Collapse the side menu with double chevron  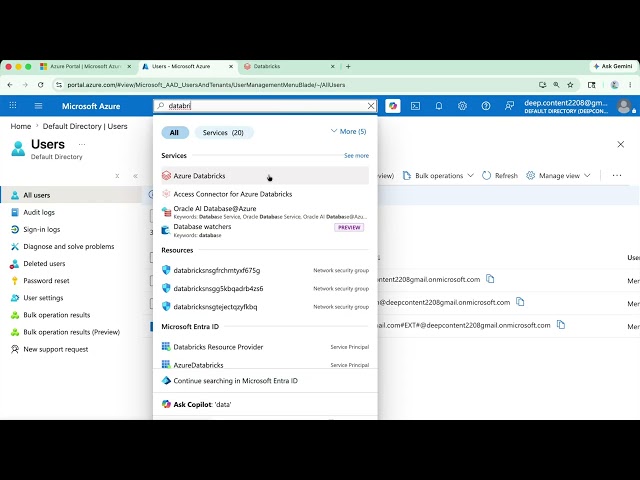coord(135,176)
